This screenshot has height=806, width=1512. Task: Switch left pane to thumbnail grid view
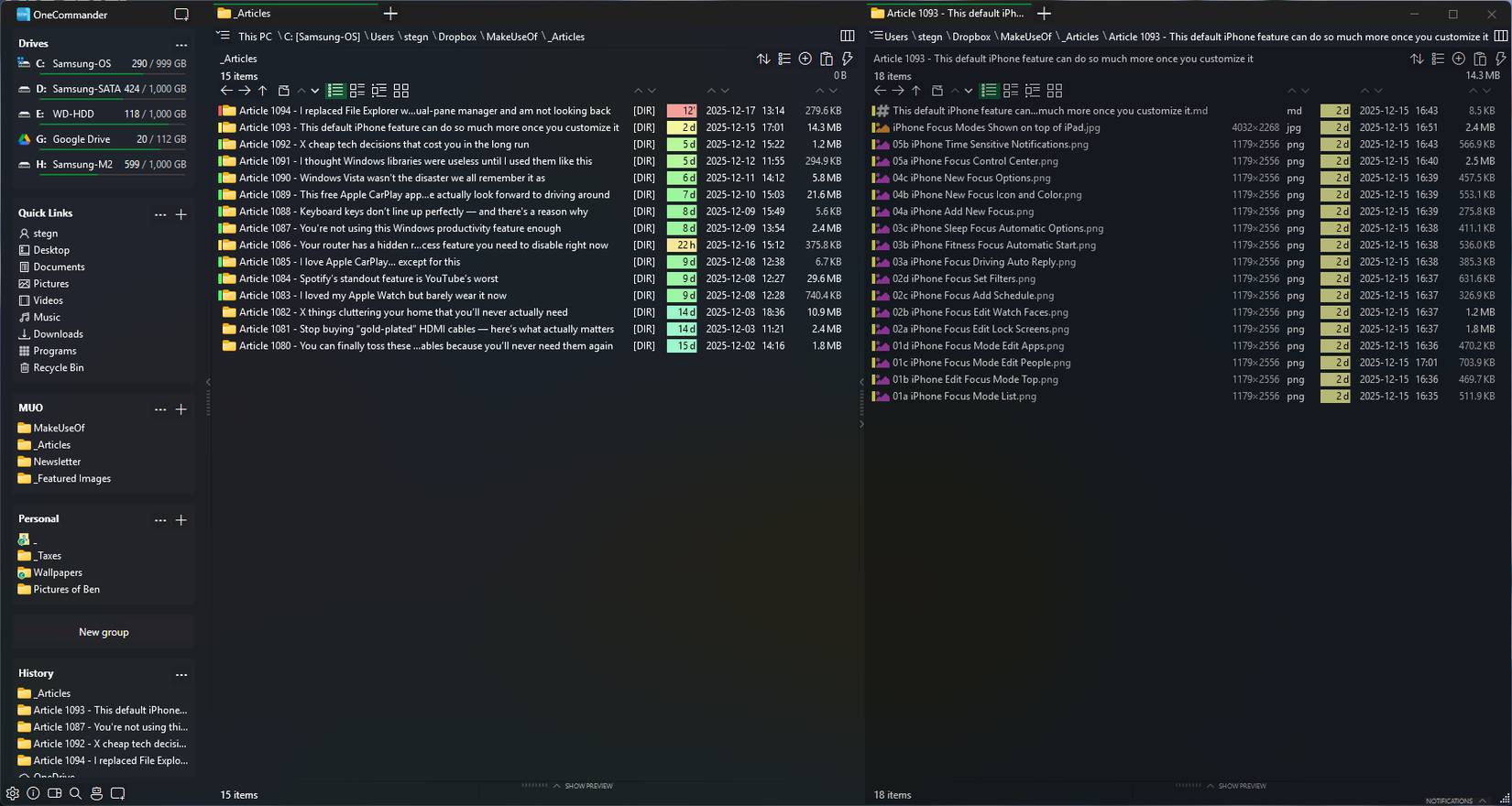click(400, 91)
